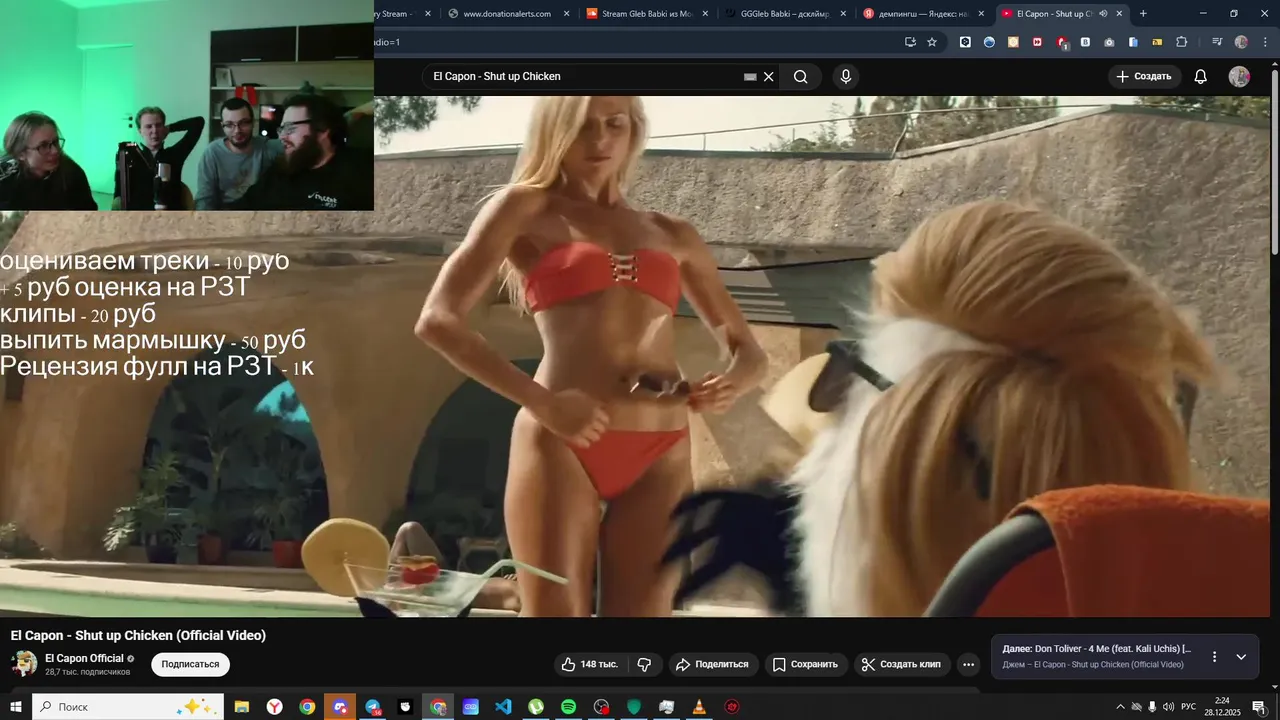
Task: Click the taskbar Поиск search box
Action: [128, 707]
